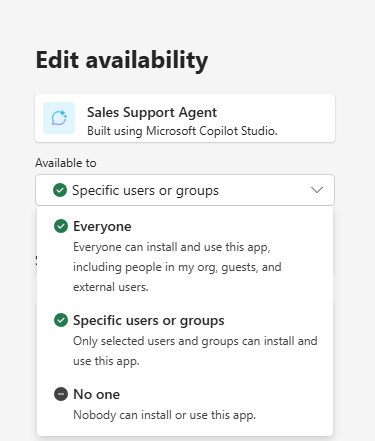Click the Sales Support Agent title
This screenshot has width=375, height=441.
click(x=152, y=112)
